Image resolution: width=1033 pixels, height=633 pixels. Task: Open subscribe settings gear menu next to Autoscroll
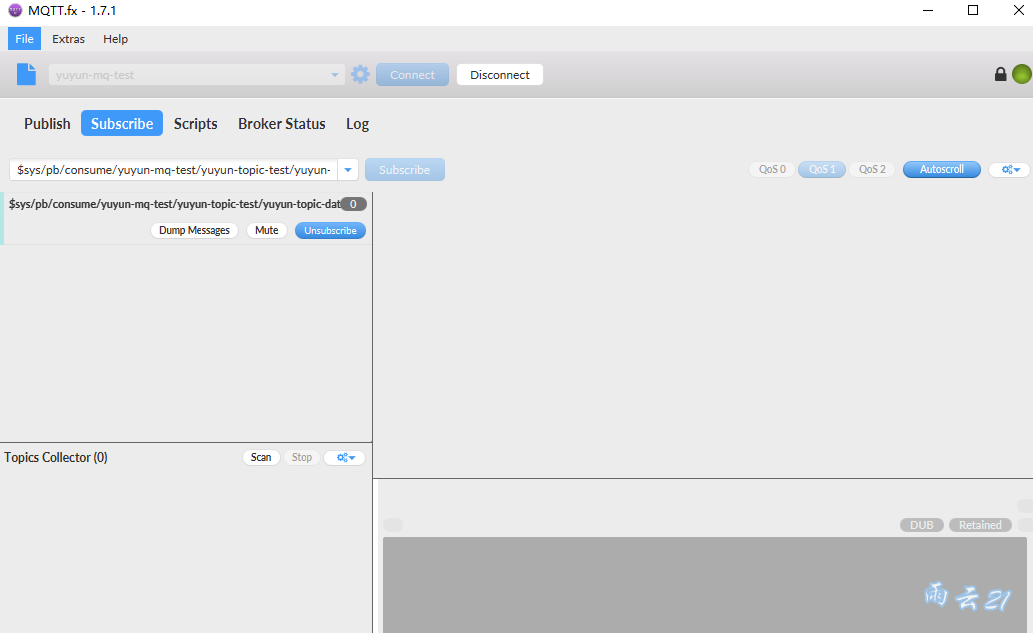(x=1011, y=170)
